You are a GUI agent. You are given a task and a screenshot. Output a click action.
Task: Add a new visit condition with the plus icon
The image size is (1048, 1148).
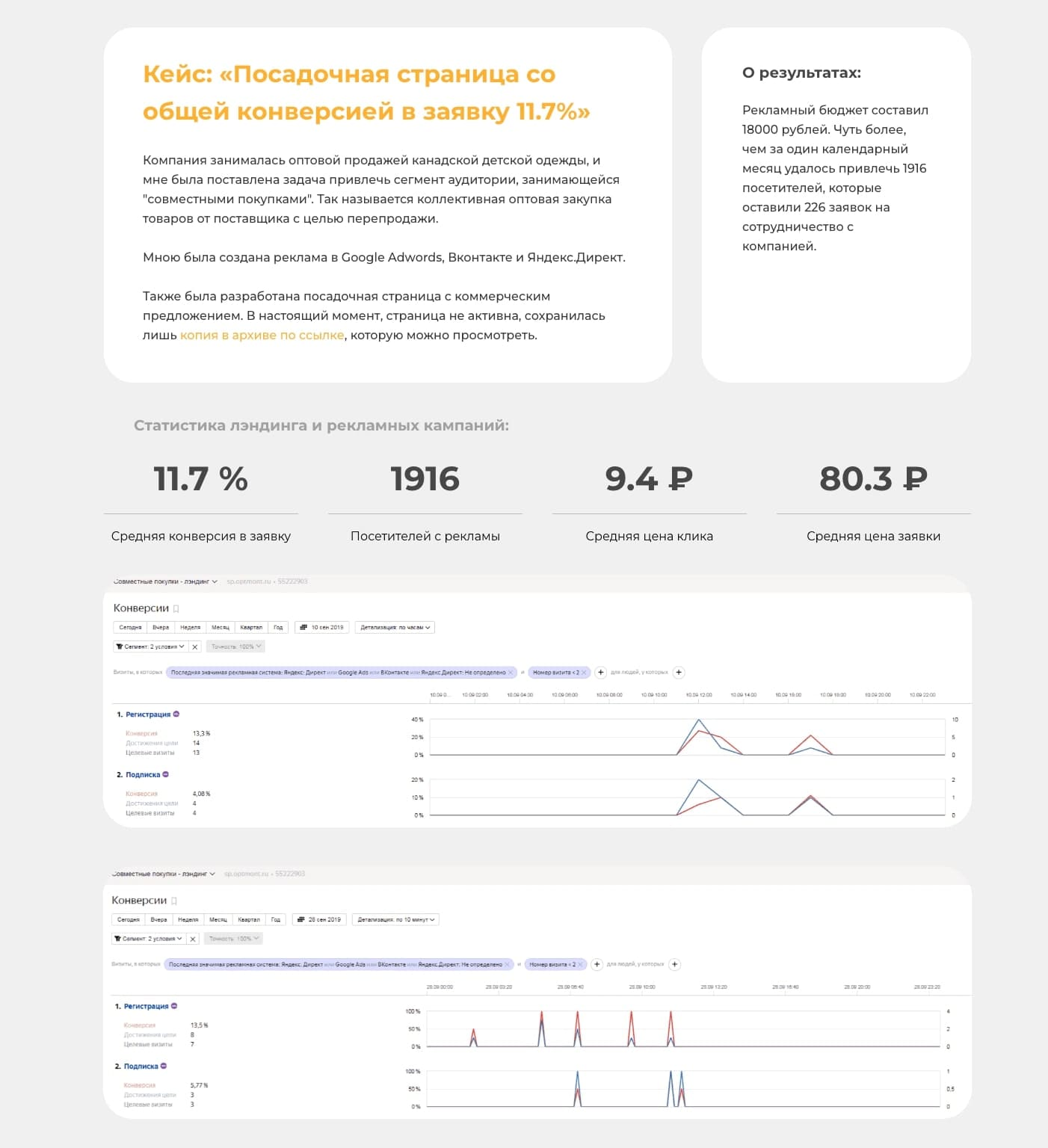601,673
